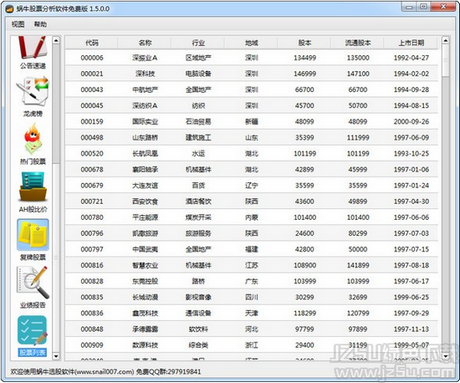Viewport: 460px width, 383px height.
Task: Click the industry cell 旅游服务
Action: 198,233
